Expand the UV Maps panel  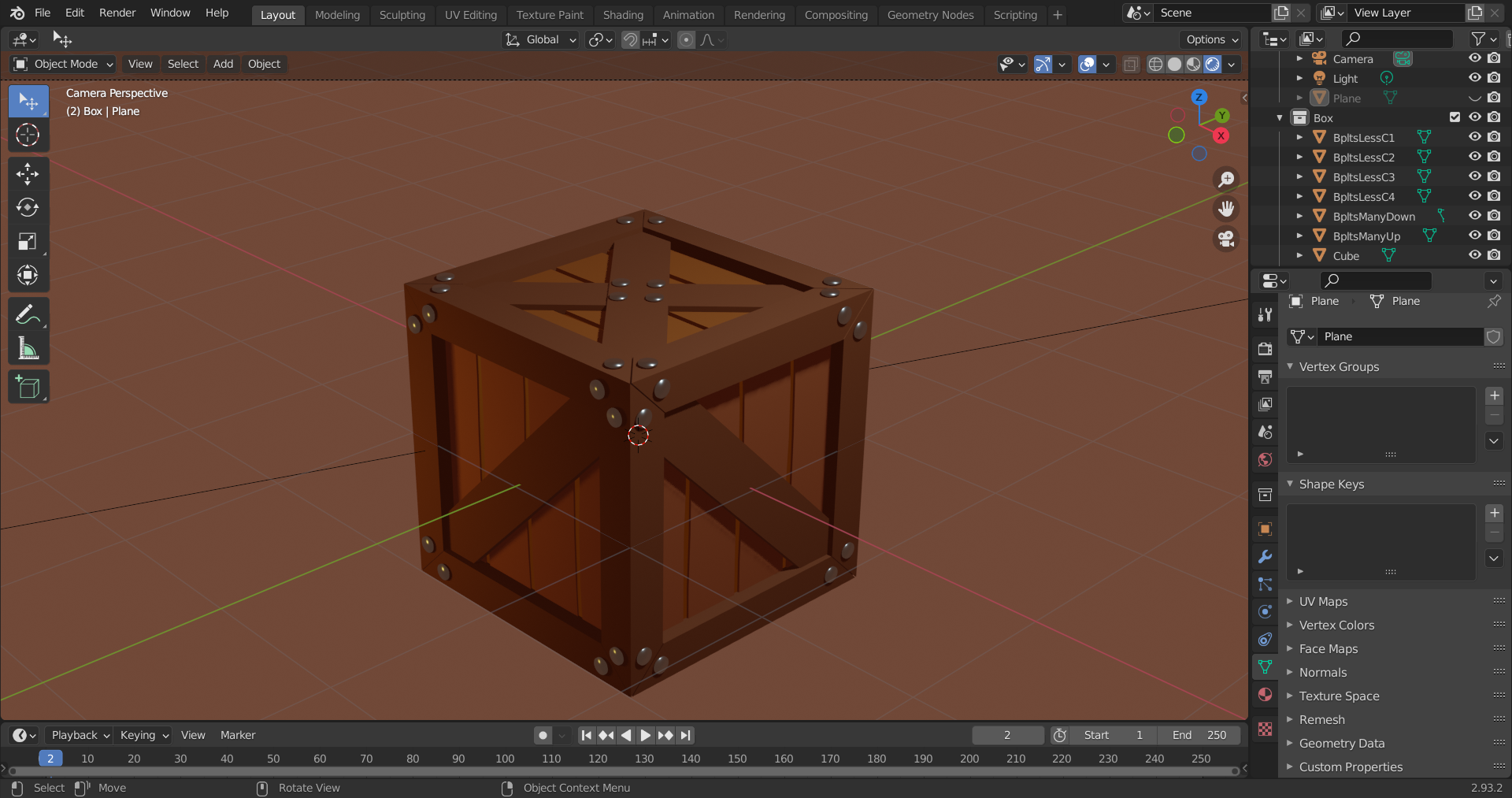click(x=1323, y=601)
